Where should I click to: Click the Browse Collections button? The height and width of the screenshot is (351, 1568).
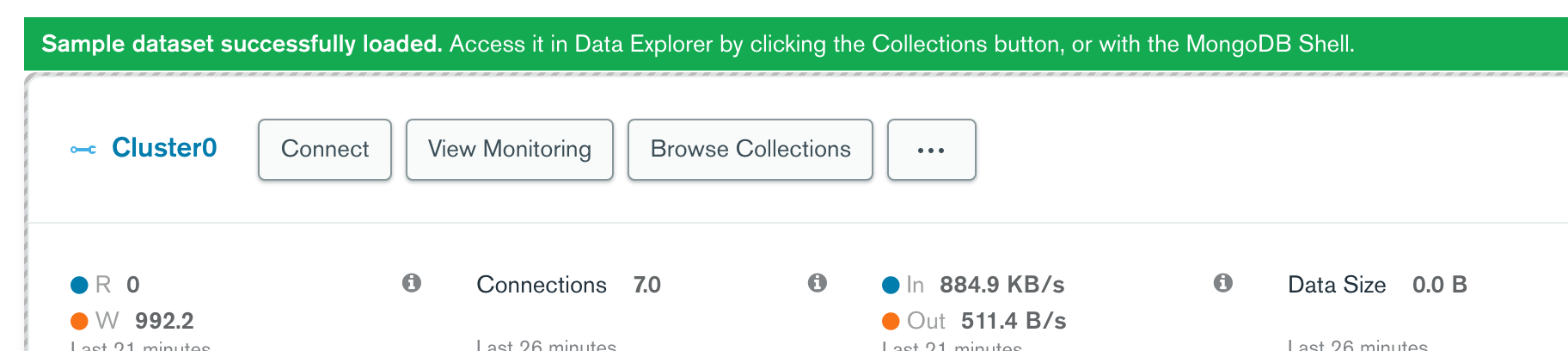750,150
